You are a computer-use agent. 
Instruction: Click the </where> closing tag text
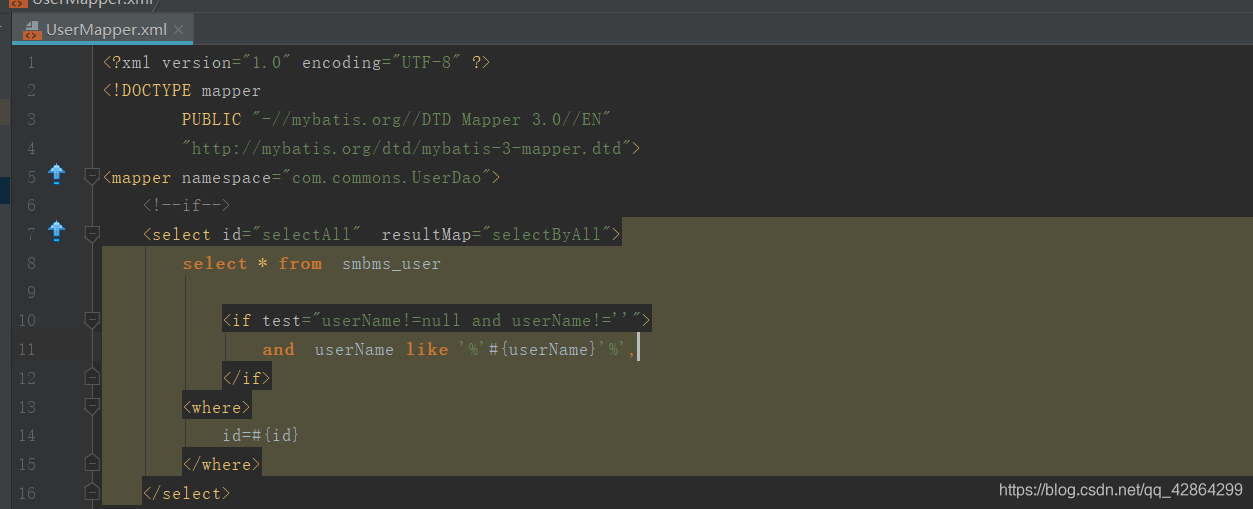(222, 464)
